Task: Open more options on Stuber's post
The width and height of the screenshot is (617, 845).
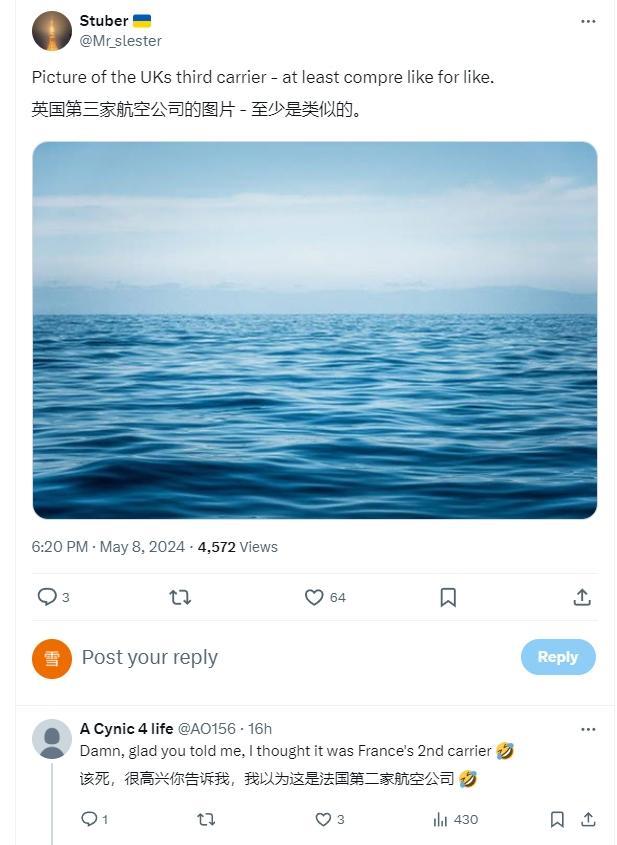Action: tap(588, 21)
